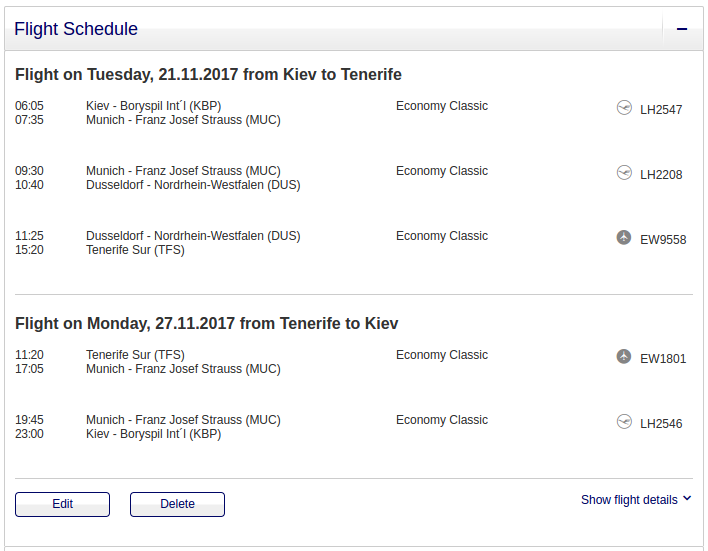Click Economy Classic for the 06:05 Kiev departure
Image resolution: width=708 pixels, height=551 pixels.
click(442, 106)
